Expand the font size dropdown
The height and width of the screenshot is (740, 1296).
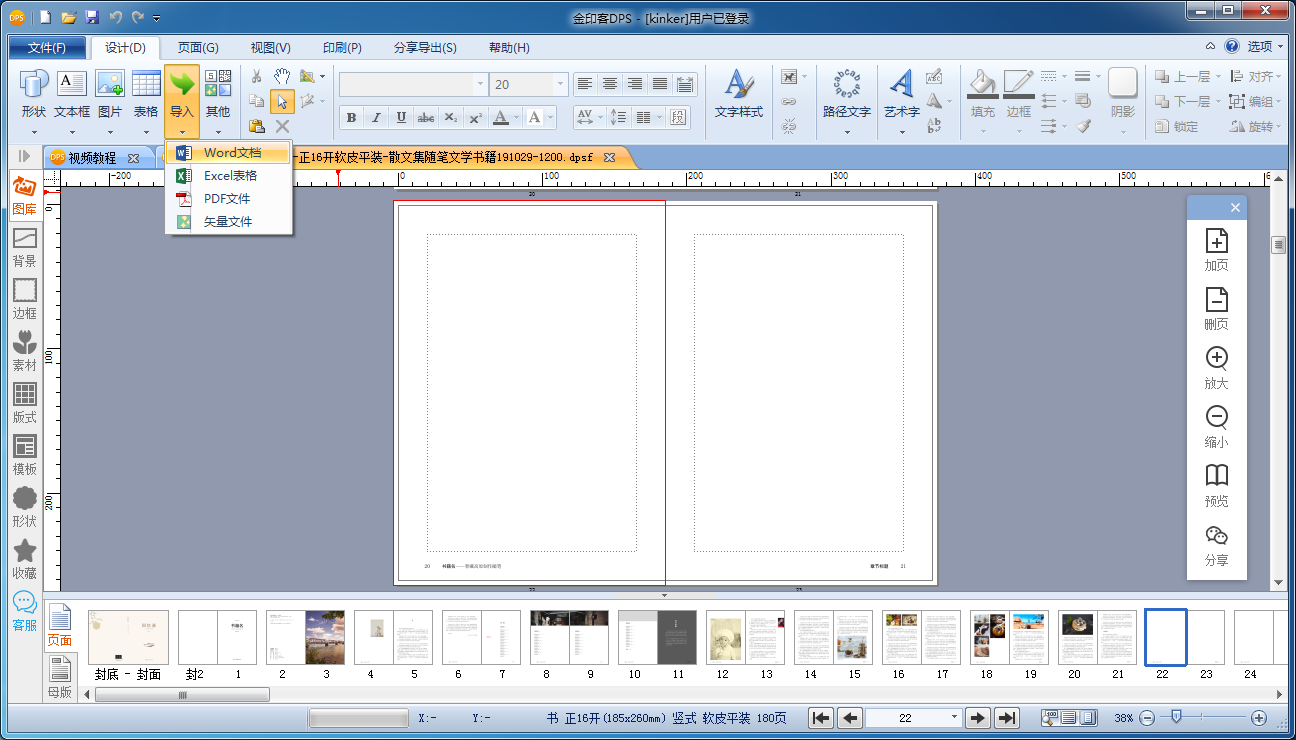pyautogui.click(x=560, y=85)
